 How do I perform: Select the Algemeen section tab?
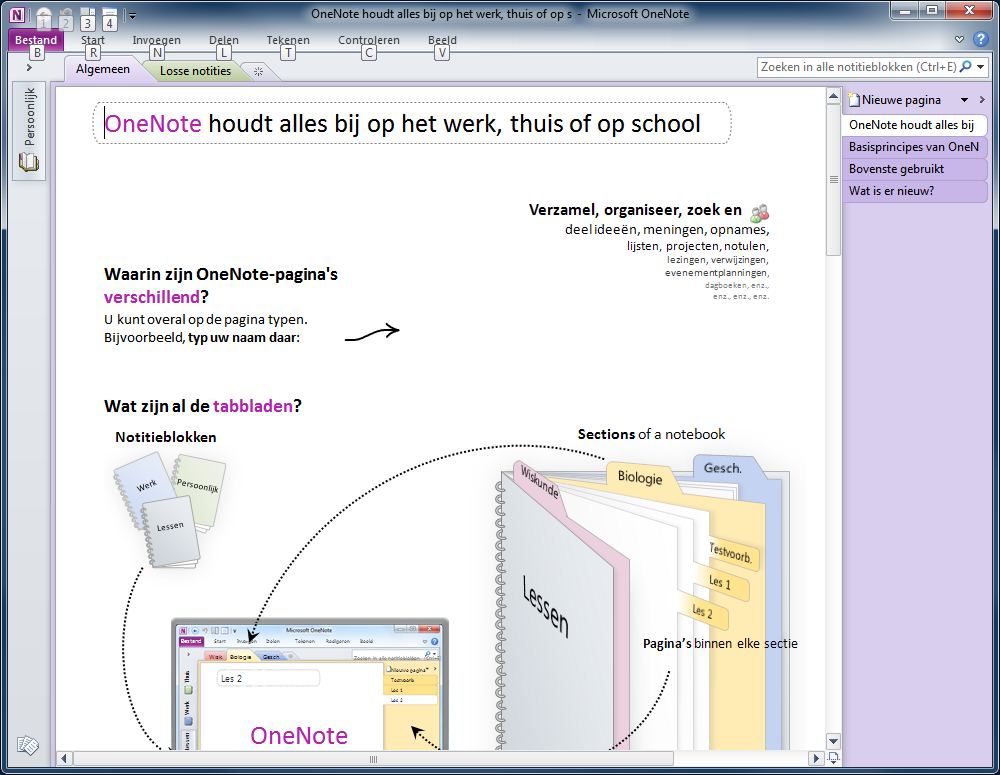(103, 69)
